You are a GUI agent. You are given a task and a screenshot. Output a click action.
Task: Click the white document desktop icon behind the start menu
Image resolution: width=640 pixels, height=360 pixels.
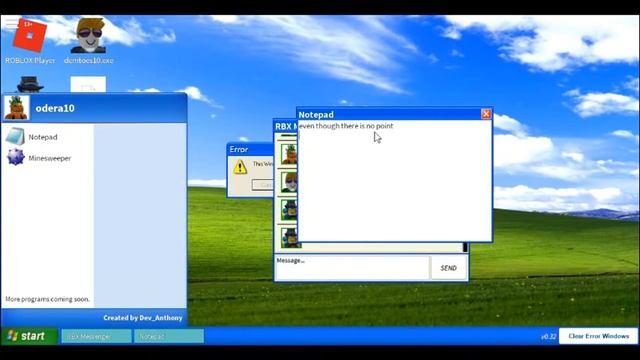pos(88,84)
